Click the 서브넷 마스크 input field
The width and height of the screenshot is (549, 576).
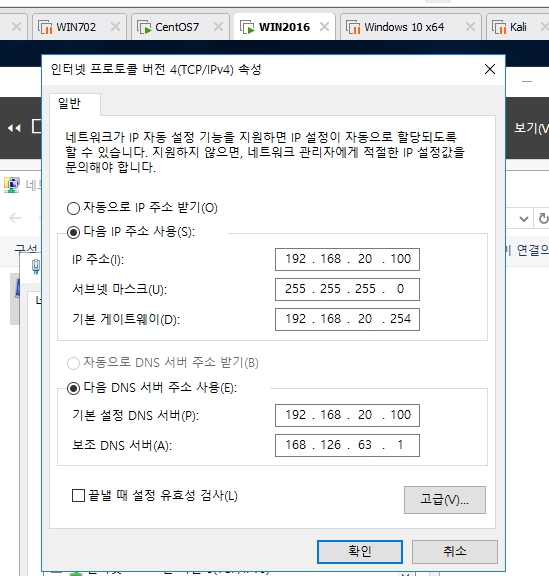pyautogui.click(x=347, y=289)
